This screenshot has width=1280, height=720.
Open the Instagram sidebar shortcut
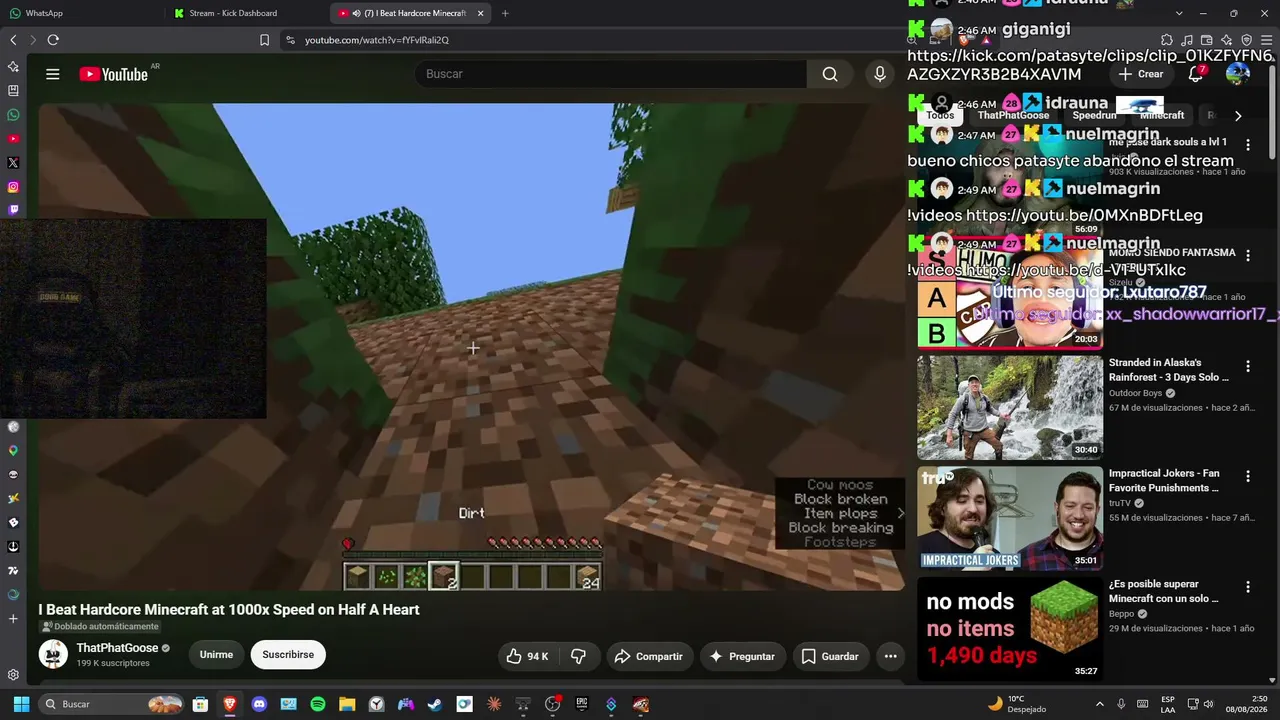click(13, 187)
